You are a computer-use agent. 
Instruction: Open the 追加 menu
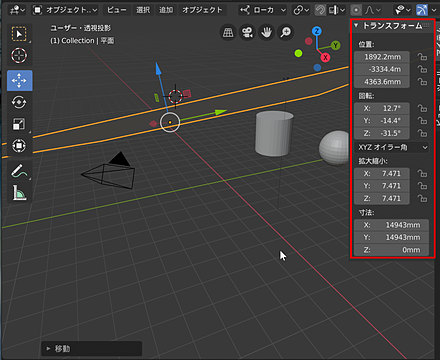(x=166, y=10)
